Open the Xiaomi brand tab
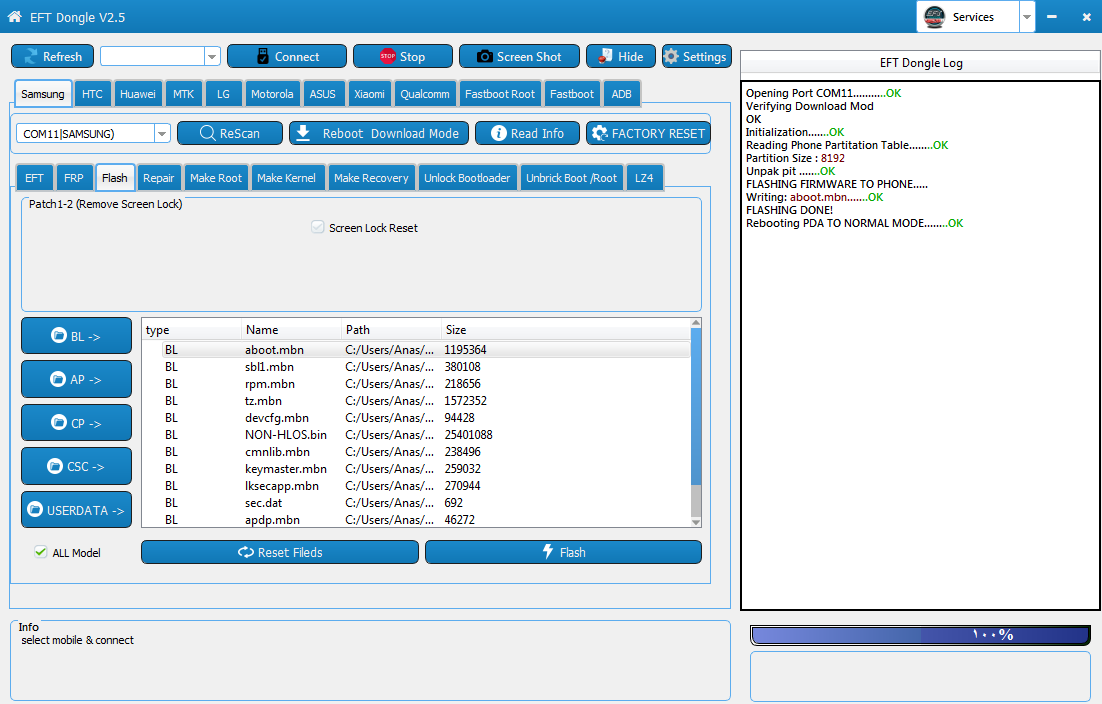The width and height of the screenshot is (1102, 704). [369, 94]
